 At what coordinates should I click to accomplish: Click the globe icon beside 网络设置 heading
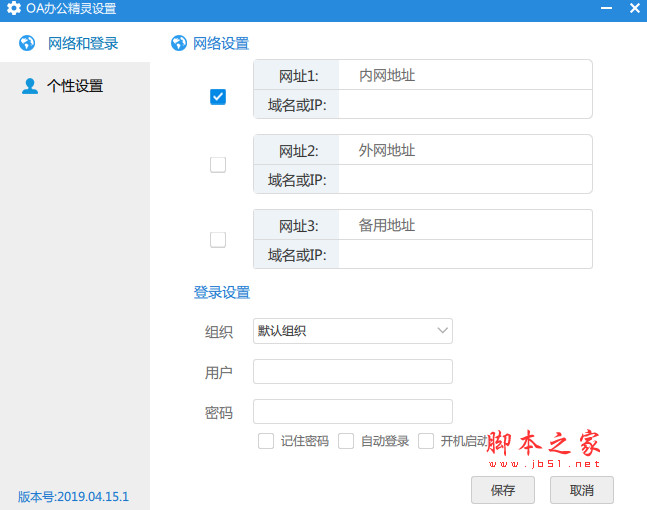[x=179, y=44]
